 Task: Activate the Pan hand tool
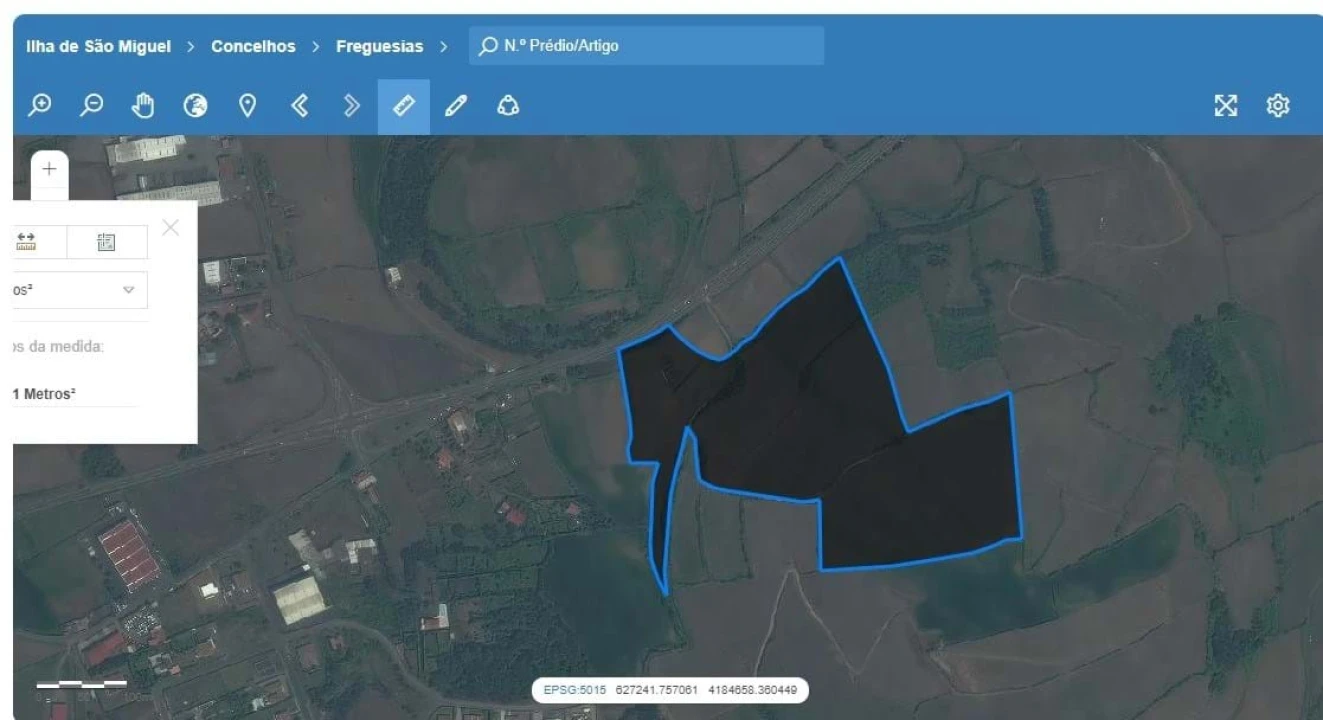coord(144,104)
